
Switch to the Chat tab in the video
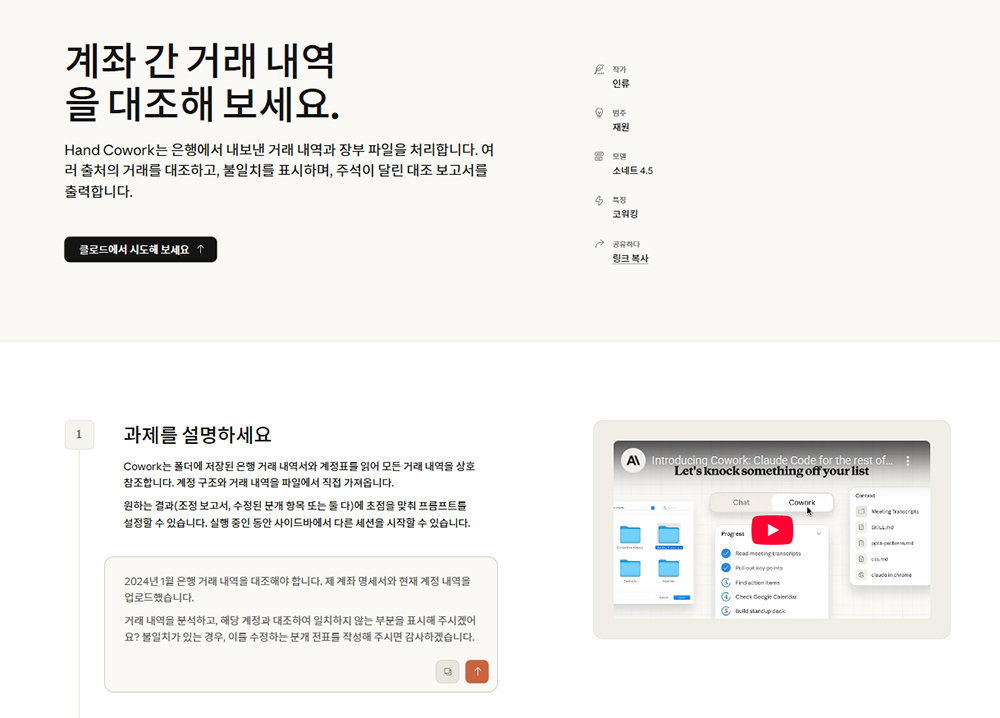(741, 502)
